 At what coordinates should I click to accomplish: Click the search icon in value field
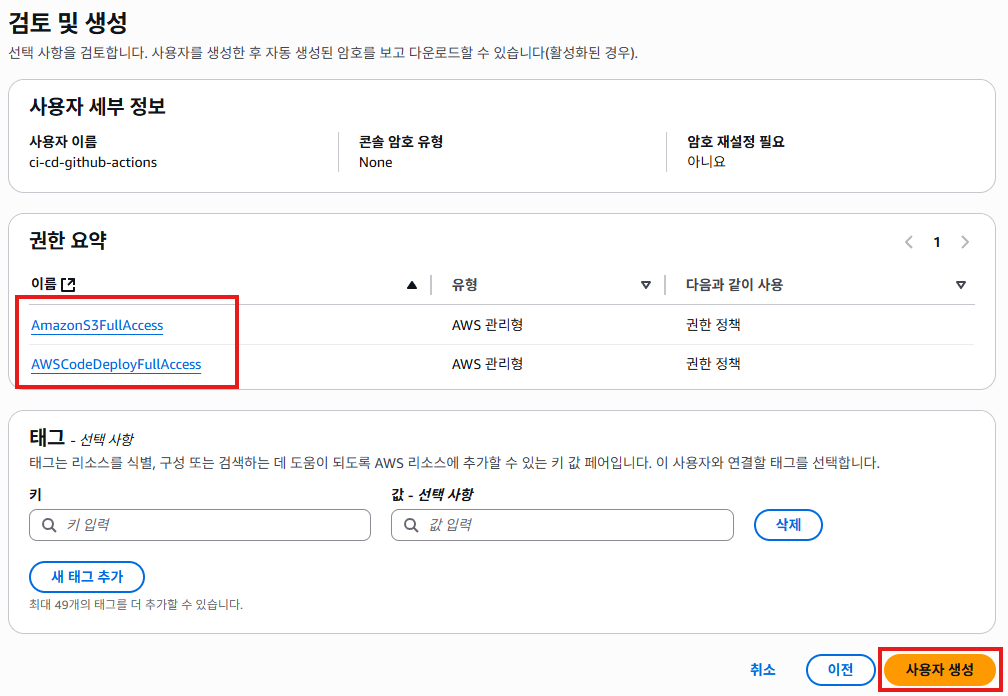pos(411,525)
